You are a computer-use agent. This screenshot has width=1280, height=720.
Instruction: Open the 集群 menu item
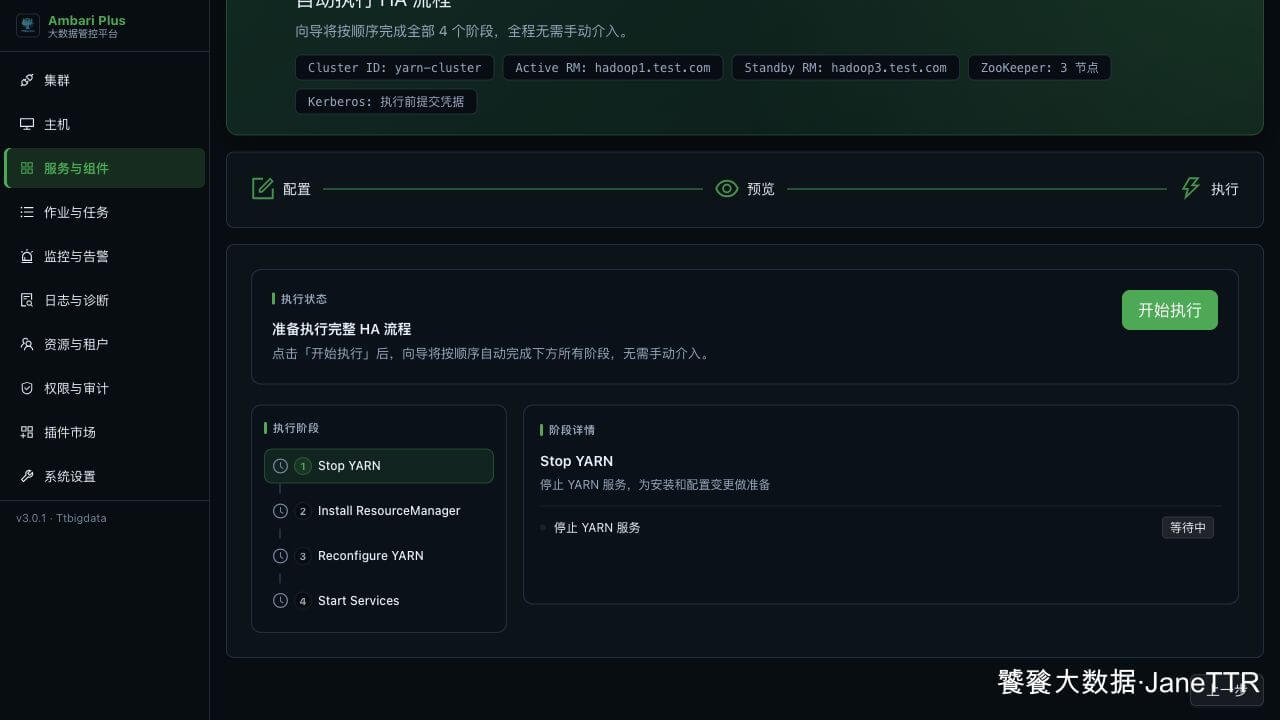(x=105, y=80)
